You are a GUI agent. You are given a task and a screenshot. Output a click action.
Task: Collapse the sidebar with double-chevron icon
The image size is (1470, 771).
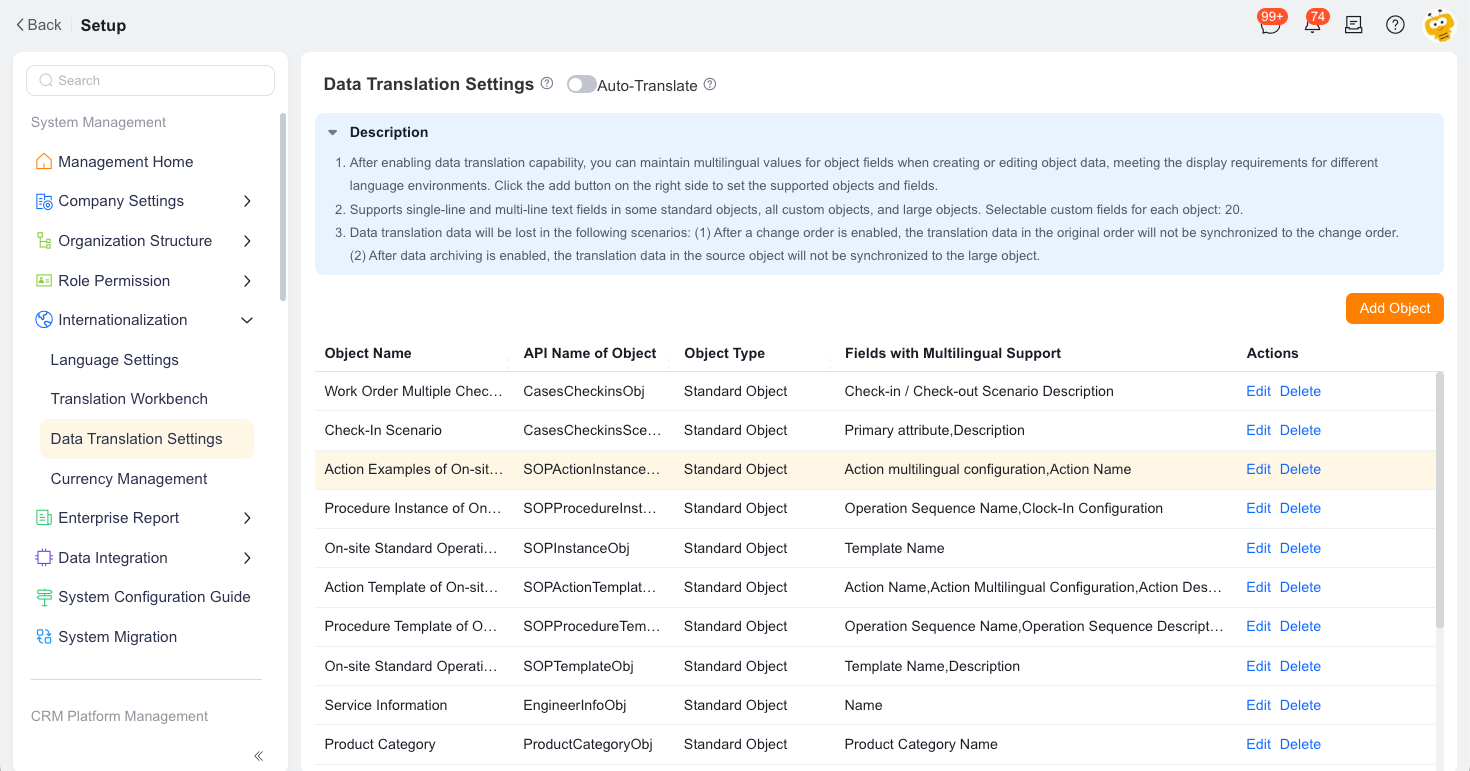pyautogui.click(x=259, y=756)
